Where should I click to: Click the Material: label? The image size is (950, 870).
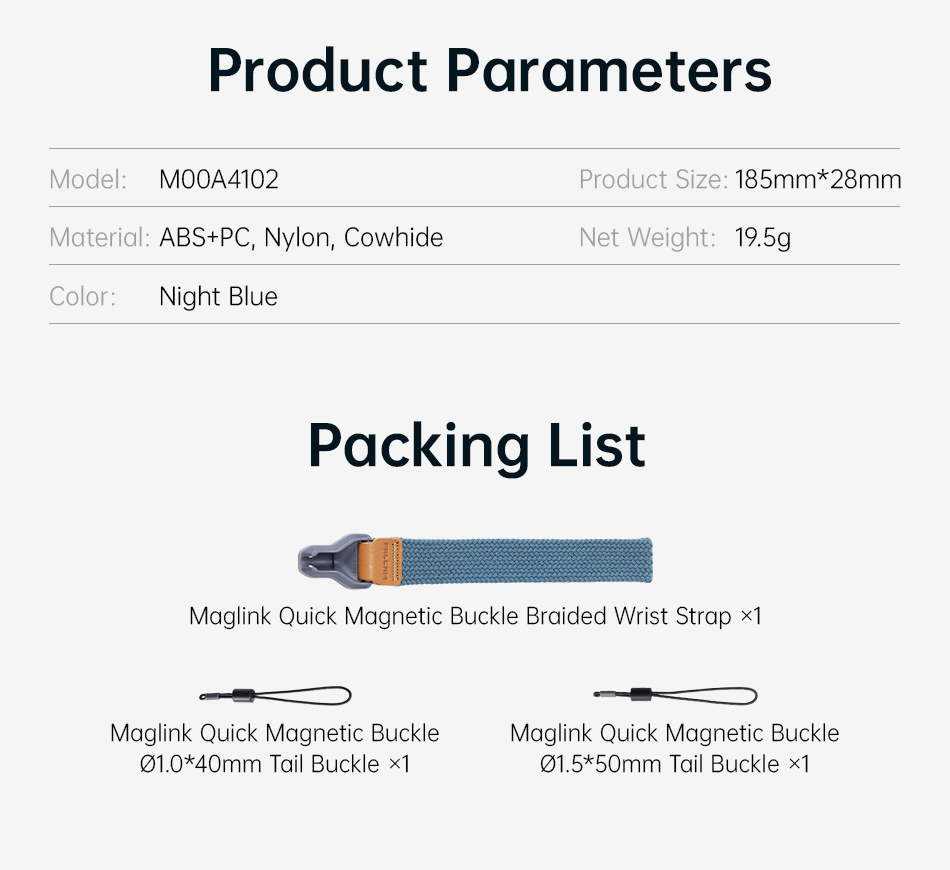(x=99, y=237)
